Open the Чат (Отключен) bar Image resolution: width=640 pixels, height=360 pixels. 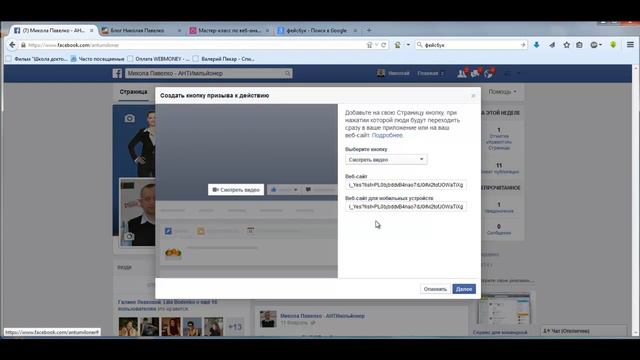[x=584, y=331]
